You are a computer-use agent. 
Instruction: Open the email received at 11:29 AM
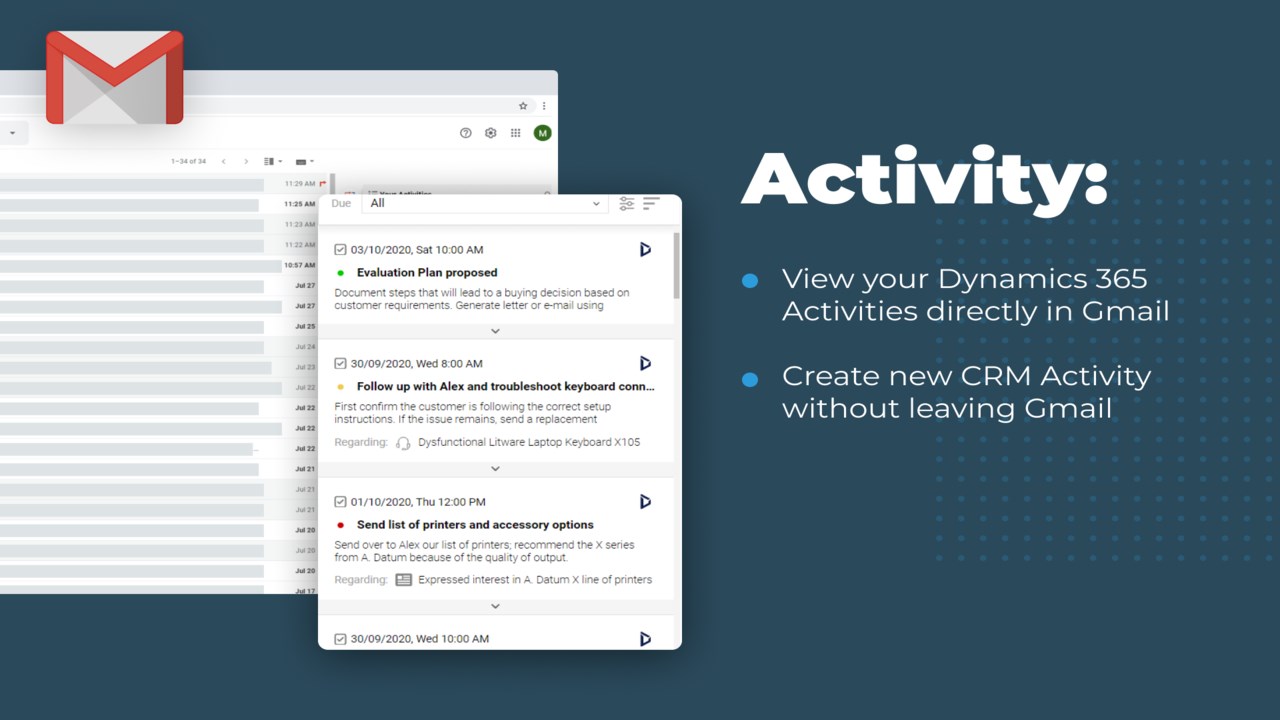pos(160,184)
